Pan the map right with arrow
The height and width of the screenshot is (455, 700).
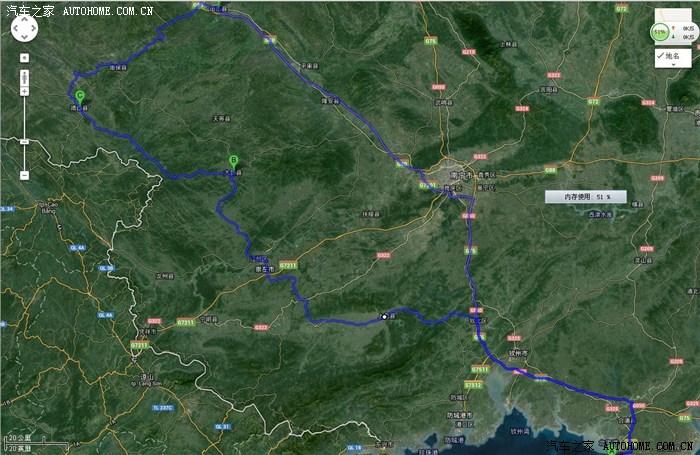(x=34, y=29)
